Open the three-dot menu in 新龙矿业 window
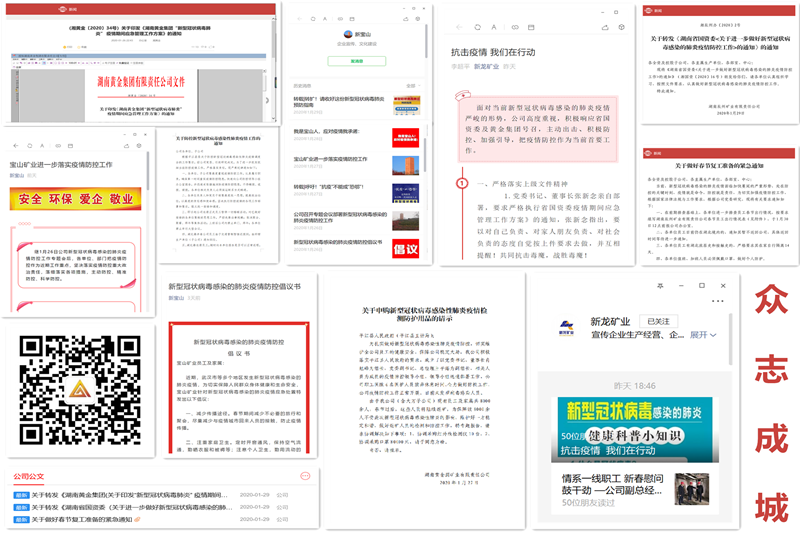This screenshot has height=533, width=800. click(x=717, y=301)
